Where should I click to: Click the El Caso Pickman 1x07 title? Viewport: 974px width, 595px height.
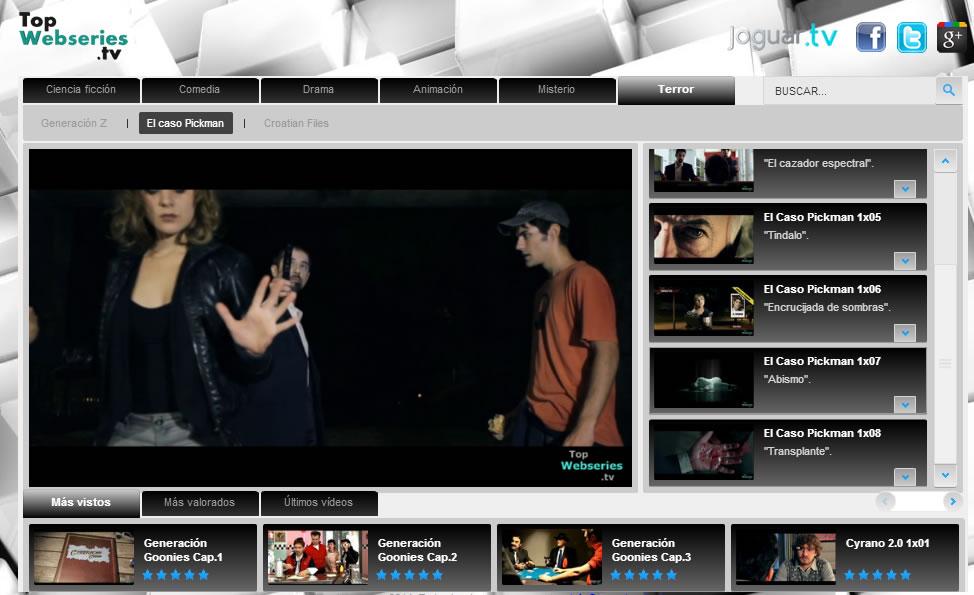[822, 361]
